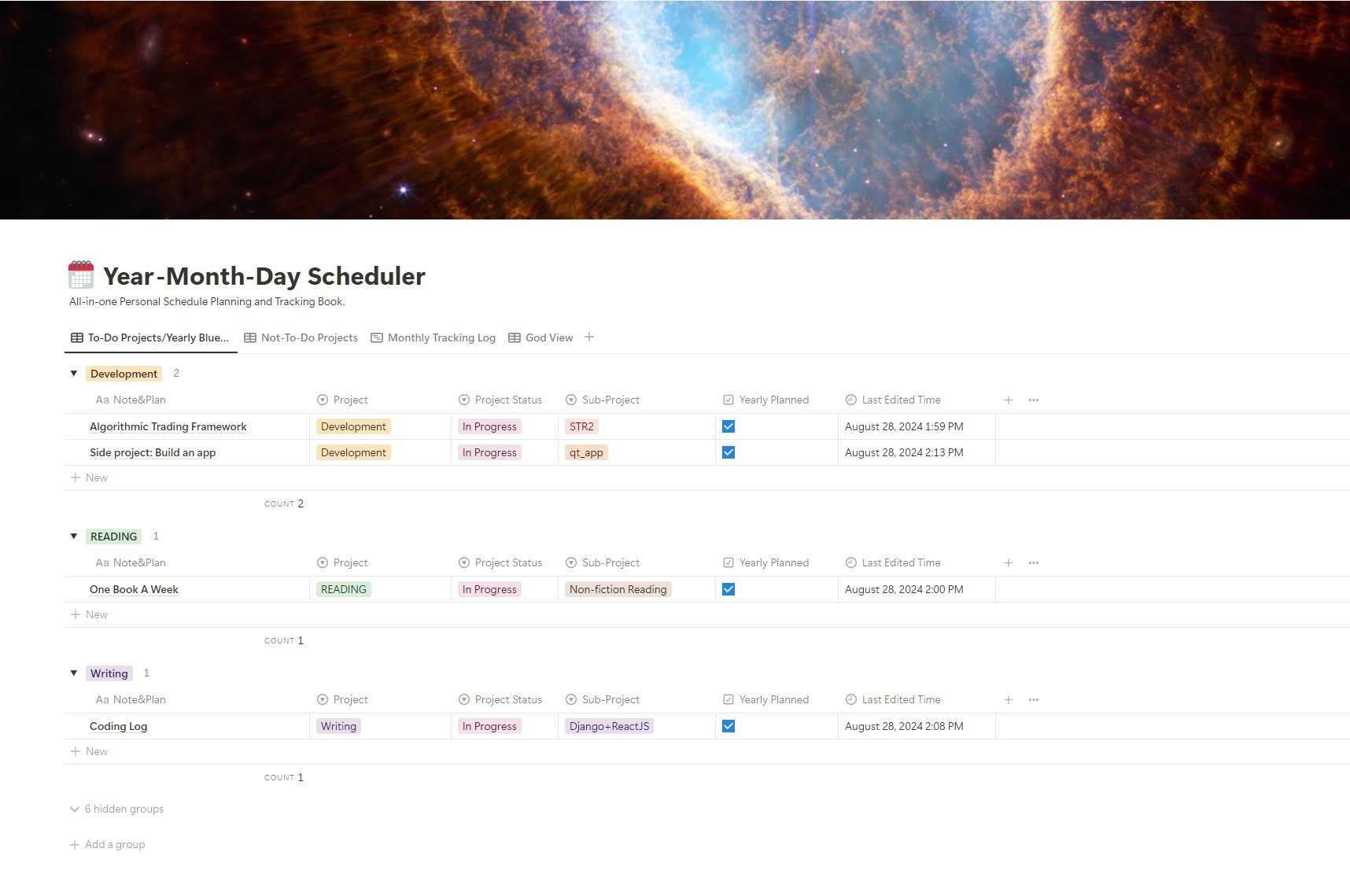This screenshot has width=1350, height=896.
Task: Toggle Yearly Planned checkbox for One Book A Week
Action: tap(728, 589)
